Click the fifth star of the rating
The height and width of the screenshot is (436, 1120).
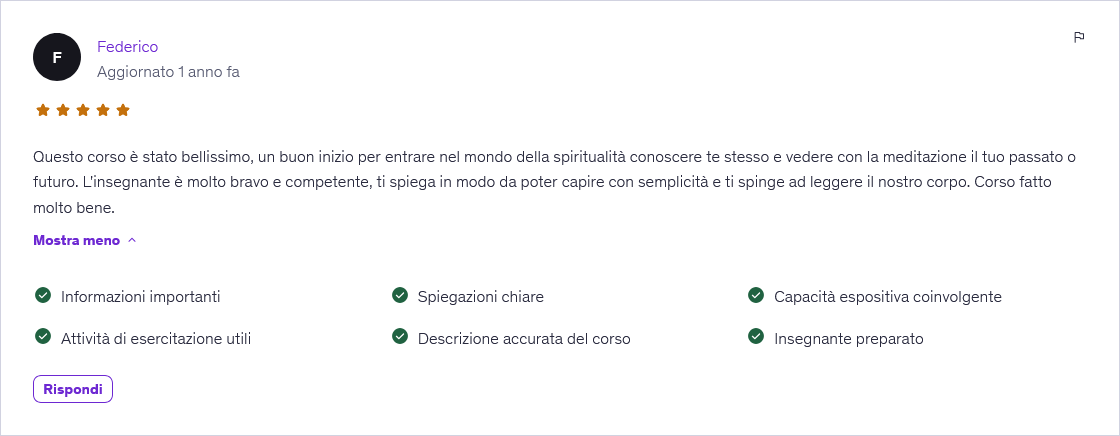(x=123, y=110)
